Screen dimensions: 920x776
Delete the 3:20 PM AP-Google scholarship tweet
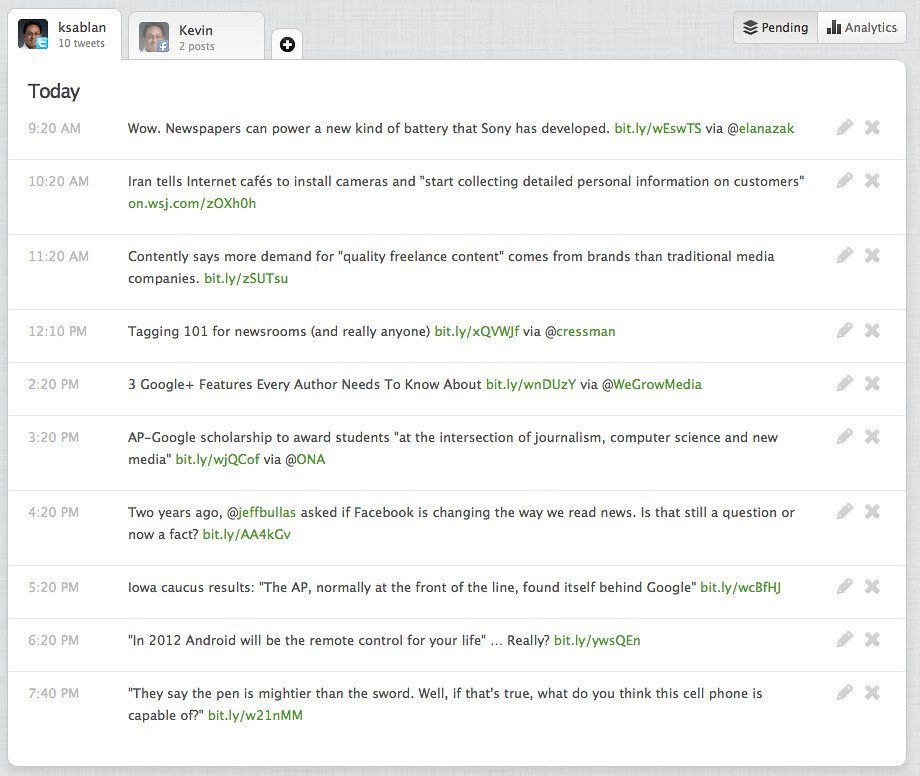[x=872, y=436]
